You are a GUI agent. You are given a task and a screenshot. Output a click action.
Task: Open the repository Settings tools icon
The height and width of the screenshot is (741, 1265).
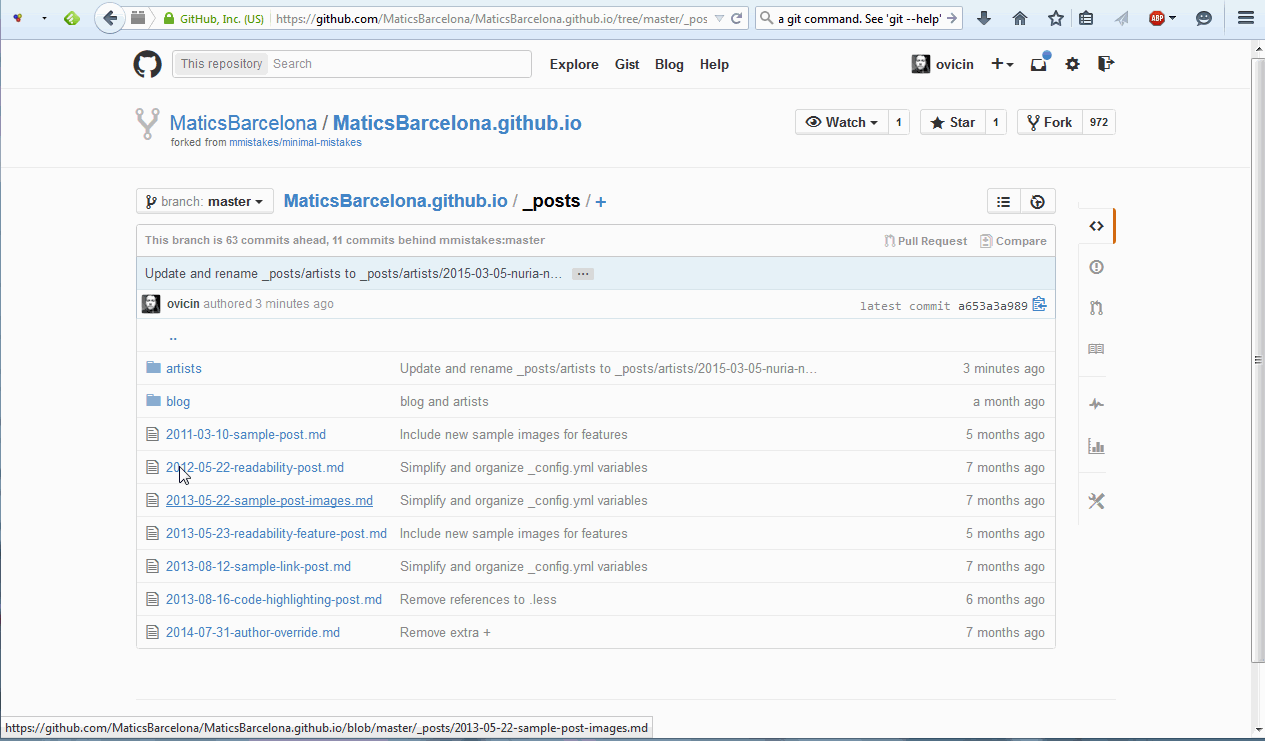click(x=1096, y=501)
